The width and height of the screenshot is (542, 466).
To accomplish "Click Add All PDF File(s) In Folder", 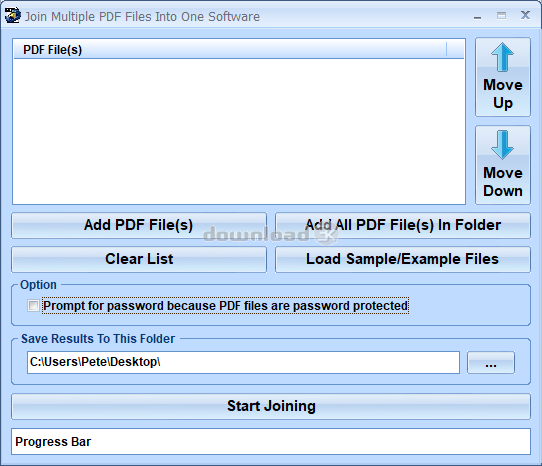I will pos(403,225).
